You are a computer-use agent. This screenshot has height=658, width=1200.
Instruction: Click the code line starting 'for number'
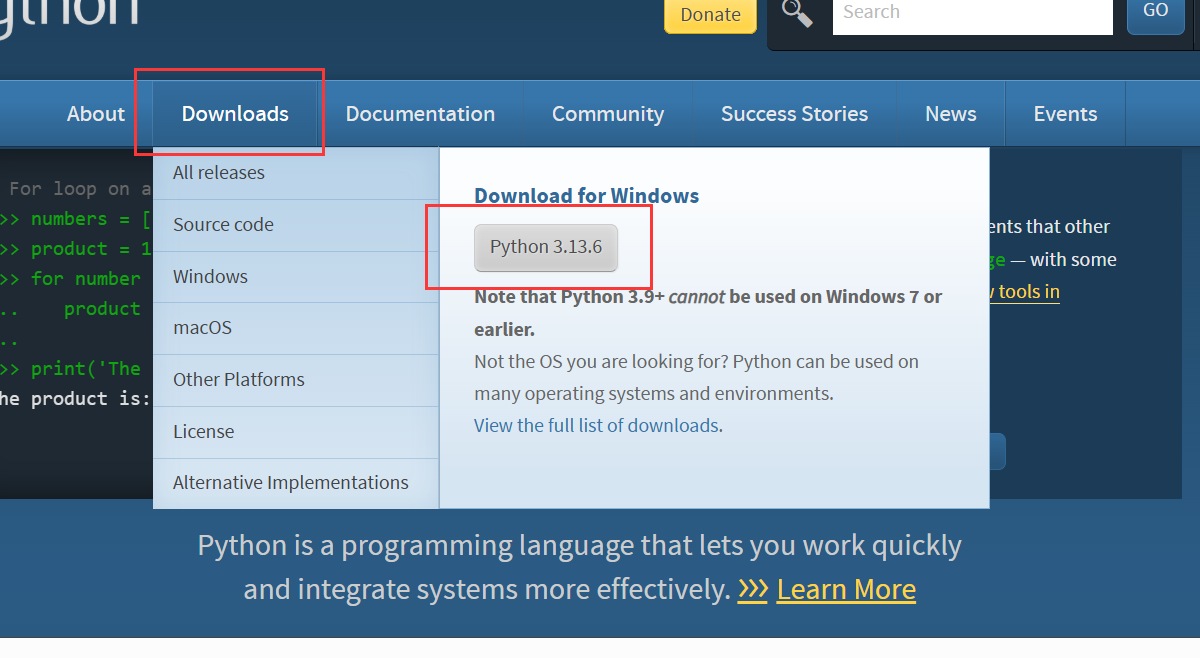(70, 279)
